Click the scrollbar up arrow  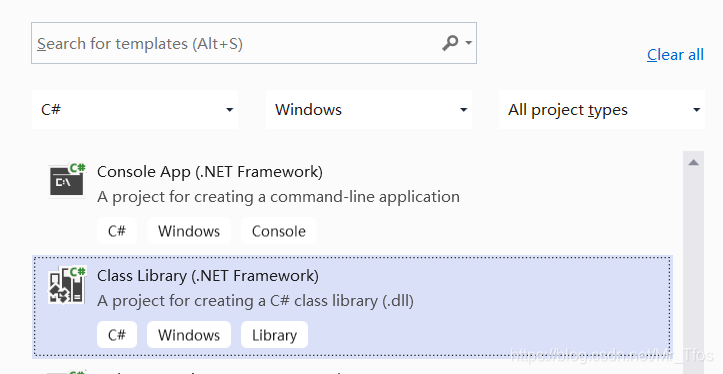(x=693, y=162)
